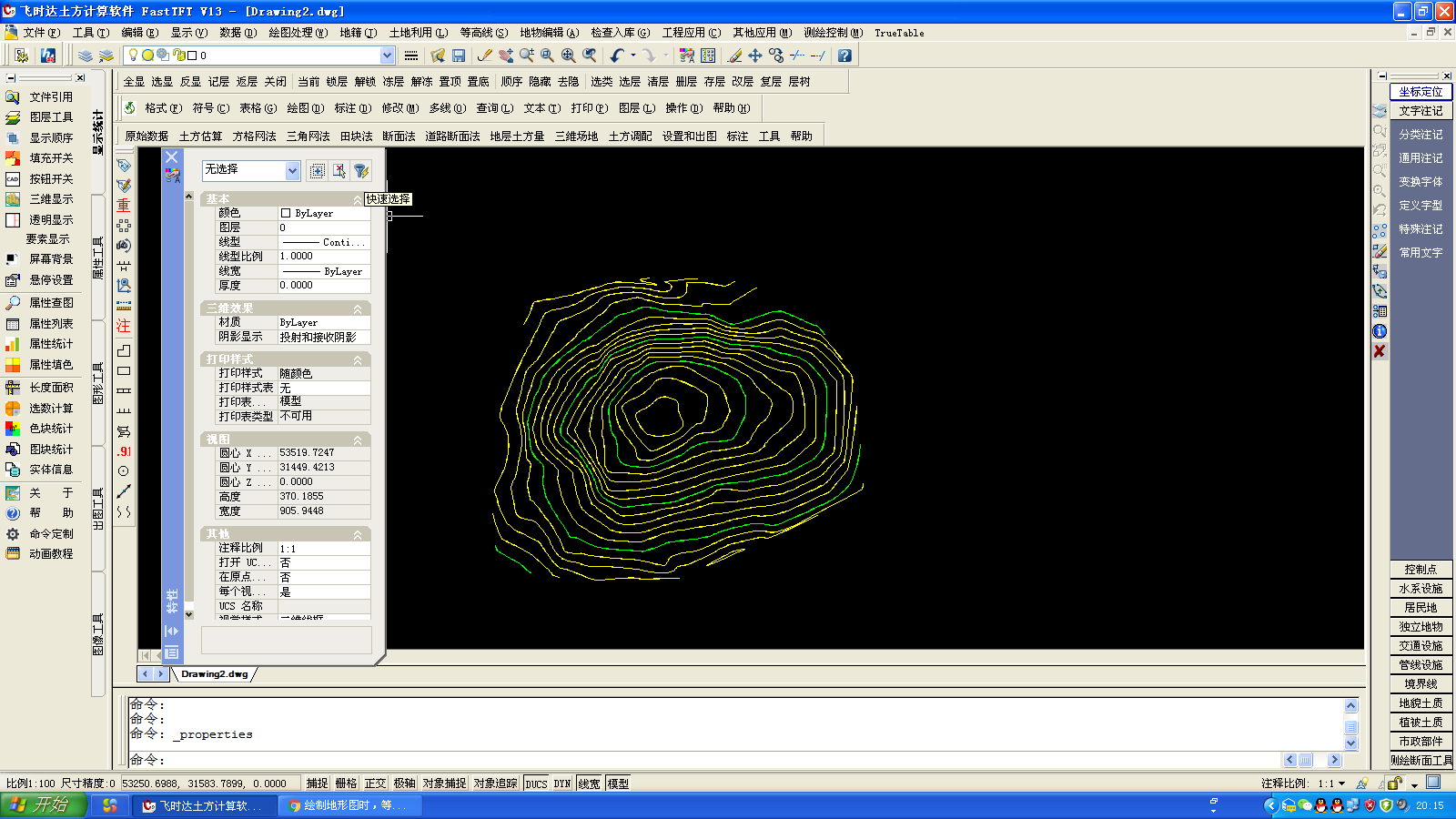1456x819 pixels.
Task: Click the 锁层 lock layer button
Action: (x=337, y=82)
